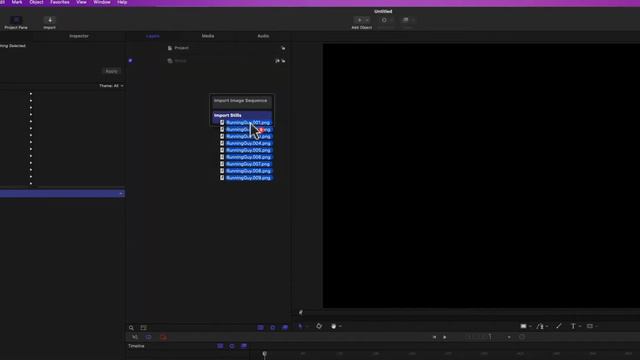Switch to the Media tab

click(208, 36)
